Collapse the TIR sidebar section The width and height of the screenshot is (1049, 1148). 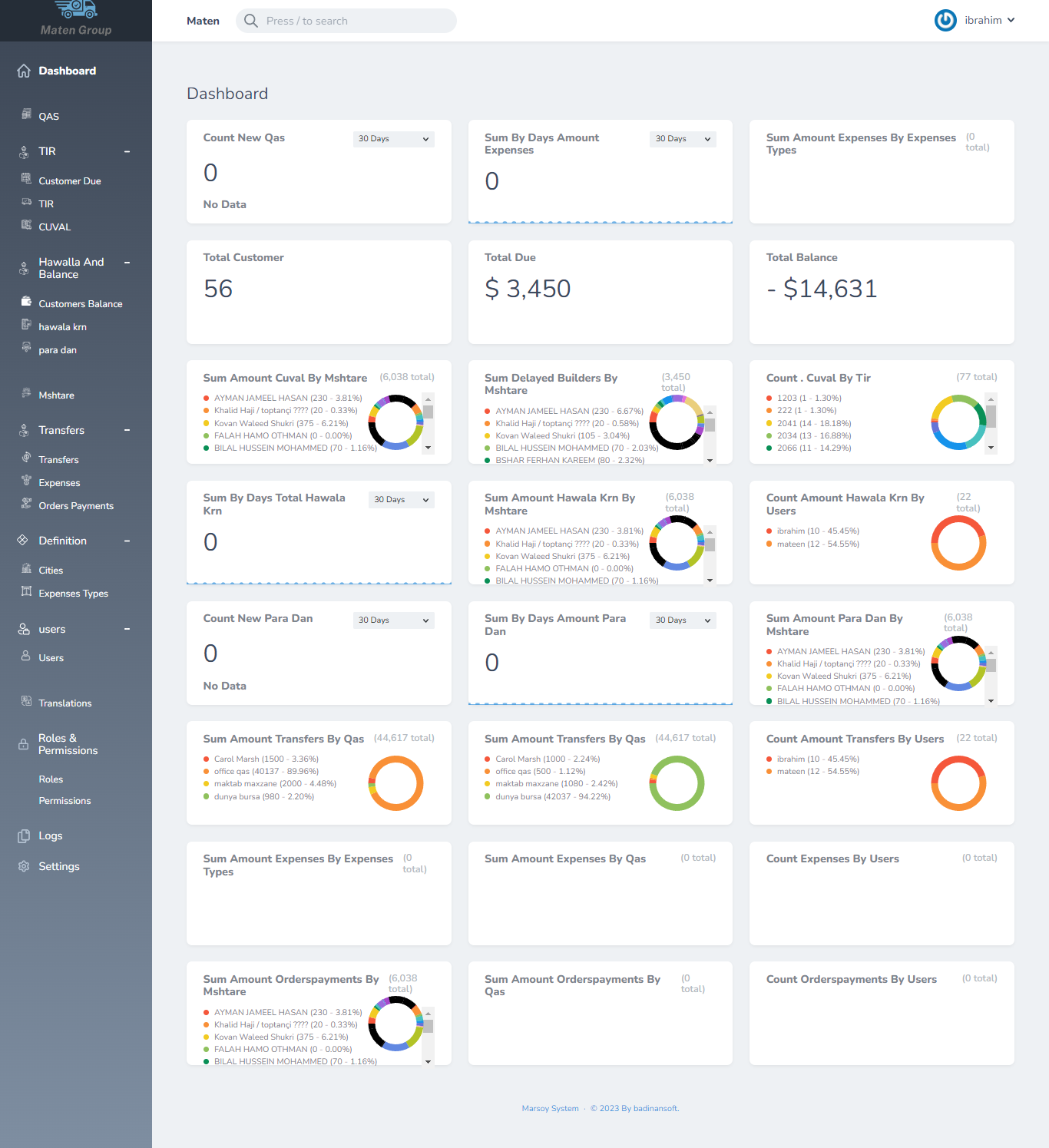point(127,152)
